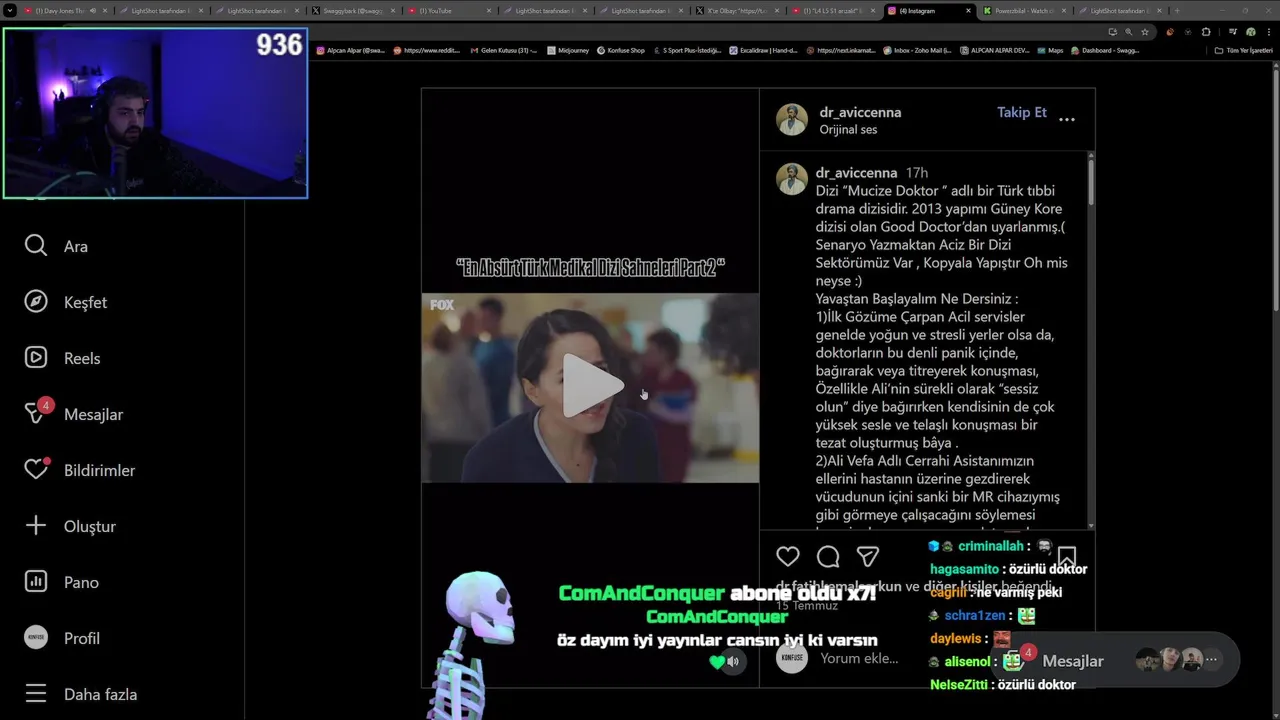Open Maps bookmark
This screenshot has width=1280, height=720.
(1050, 50)
